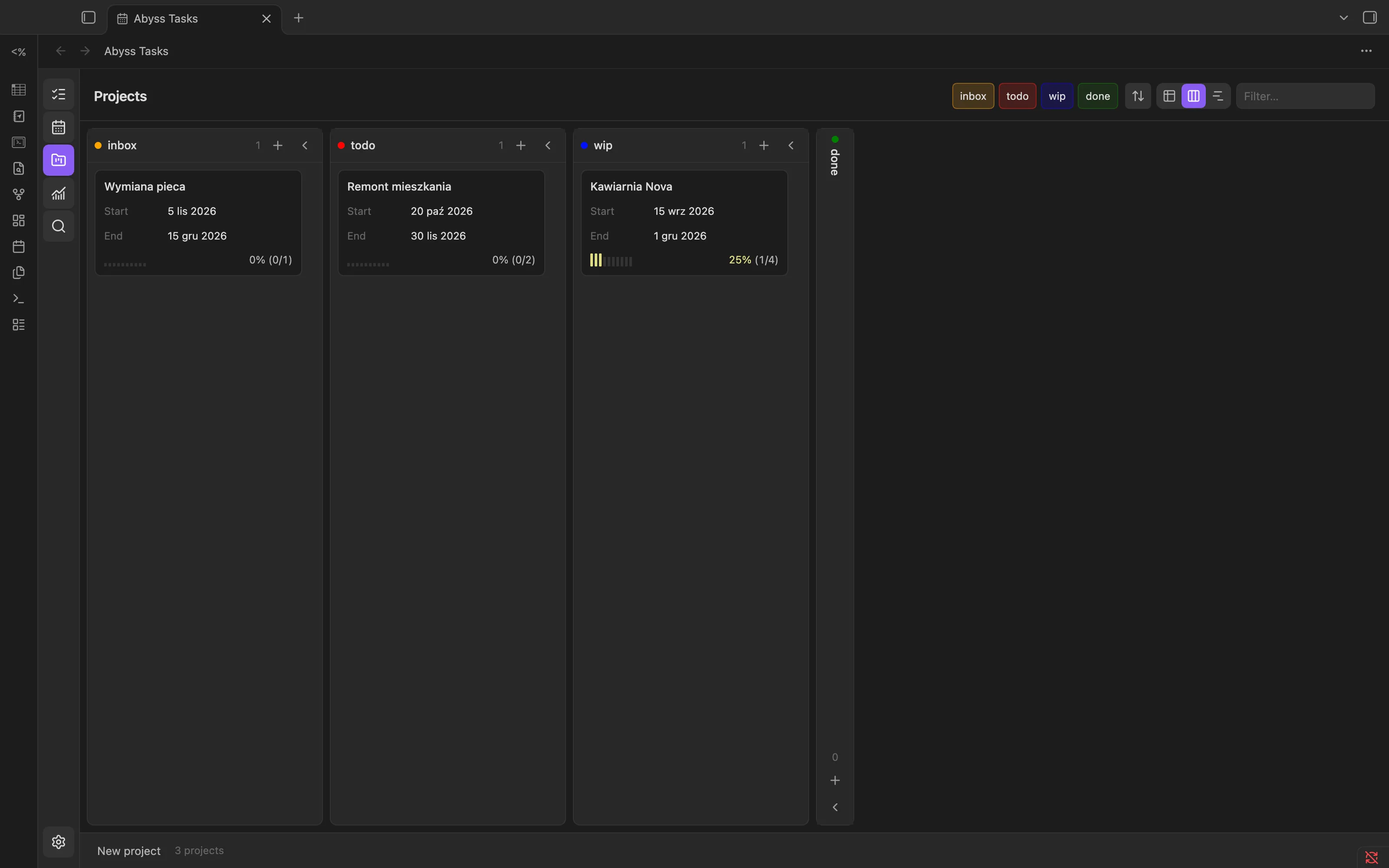The width and height of the screenshot is (1389, 868).
Task: Open the Remont mieszkania project card
Action: click(441, 223)
